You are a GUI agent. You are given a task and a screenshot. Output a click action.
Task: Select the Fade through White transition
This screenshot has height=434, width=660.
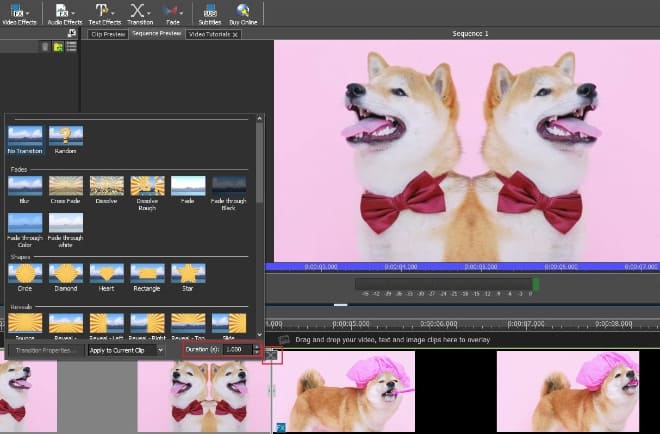65,230
